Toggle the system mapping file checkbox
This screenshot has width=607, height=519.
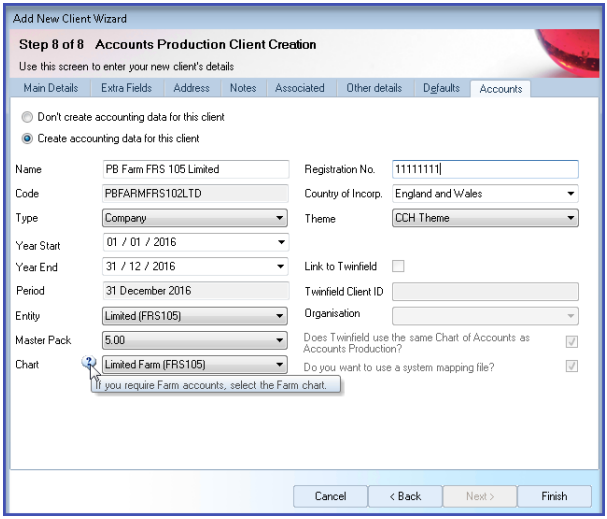point(572,366)
